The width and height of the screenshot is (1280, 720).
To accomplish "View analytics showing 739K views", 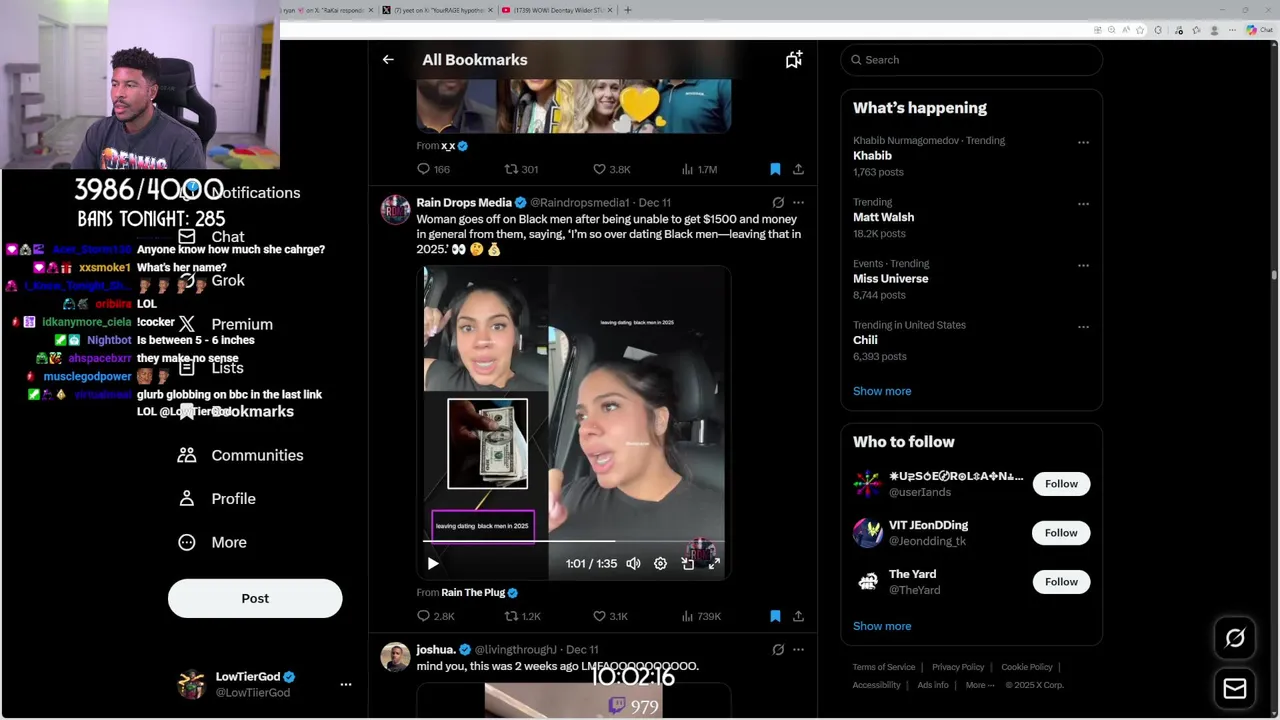I will [x=700, y=616].
